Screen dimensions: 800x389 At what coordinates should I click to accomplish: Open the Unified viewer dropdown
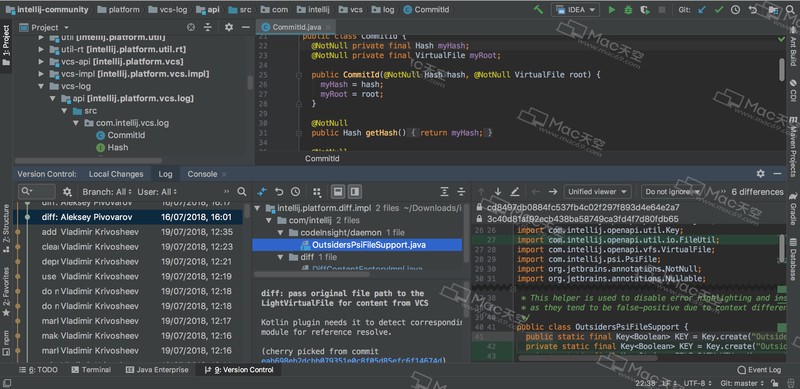[x=597, y=192]
